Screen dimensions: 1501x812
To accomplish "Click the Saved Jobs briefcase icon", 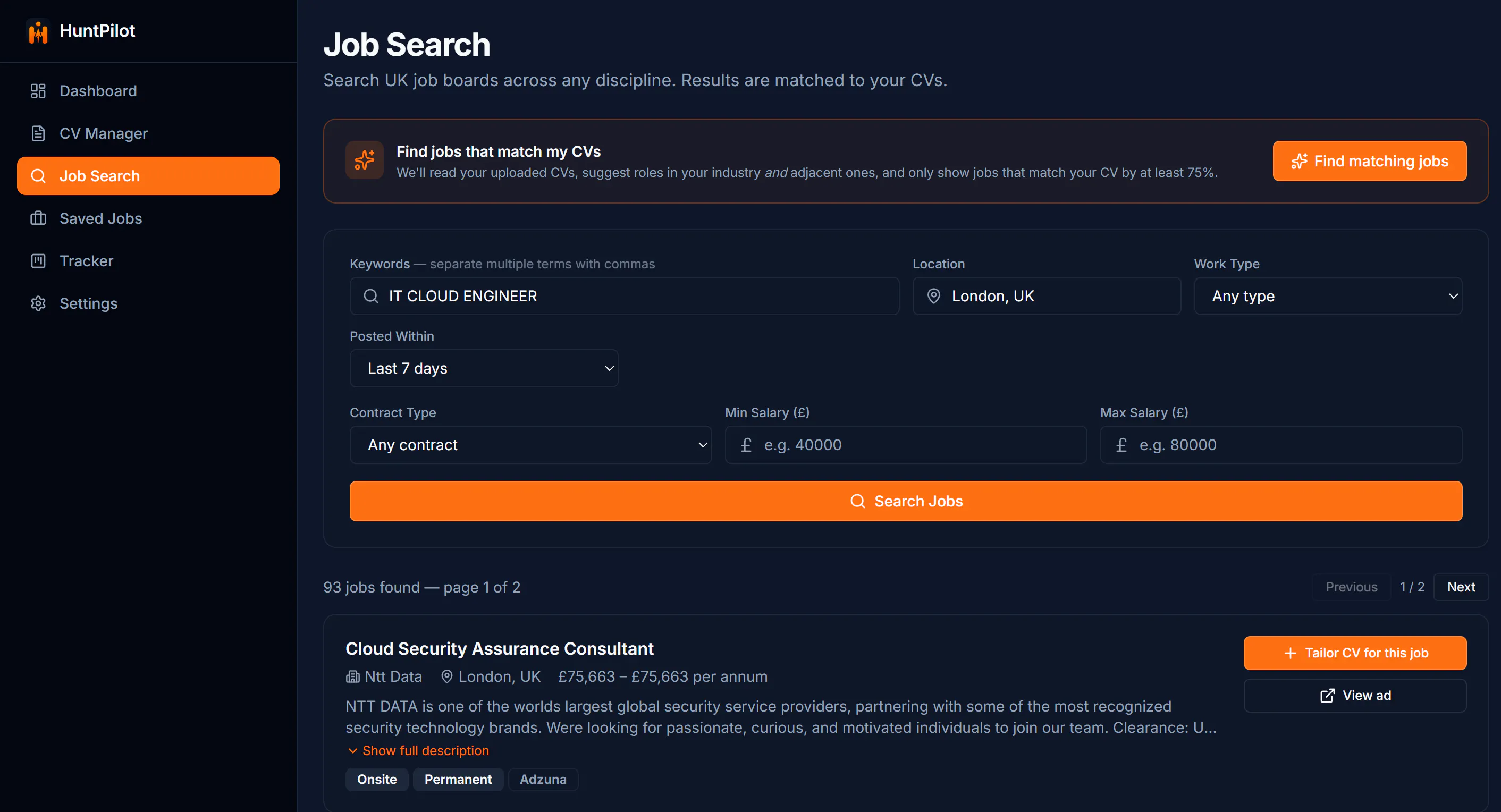I will (x=38, y=218).
